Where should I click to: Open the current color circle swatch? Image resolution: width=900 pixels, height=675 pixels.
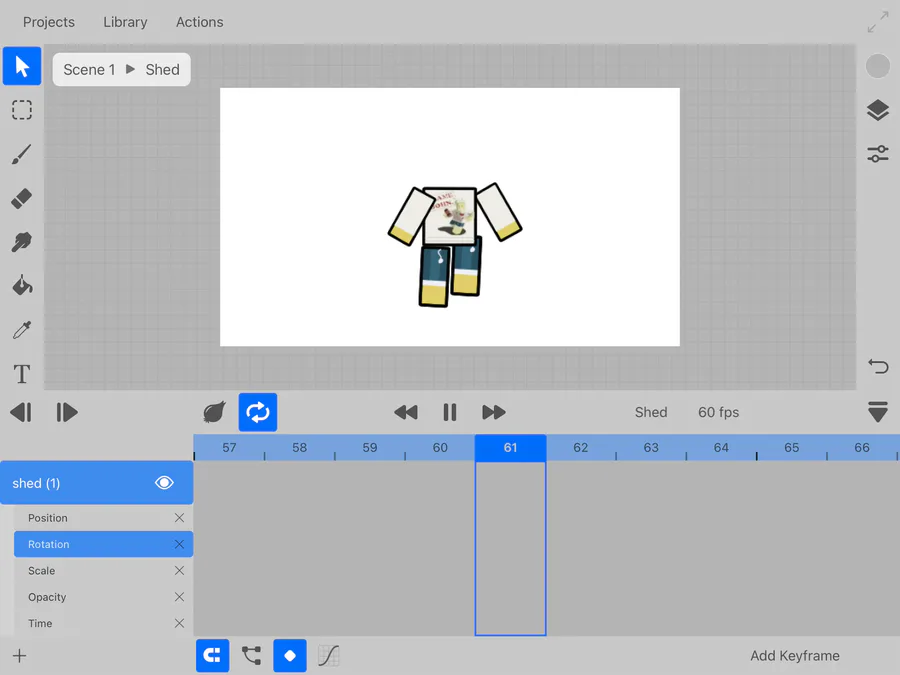(878, 66)
